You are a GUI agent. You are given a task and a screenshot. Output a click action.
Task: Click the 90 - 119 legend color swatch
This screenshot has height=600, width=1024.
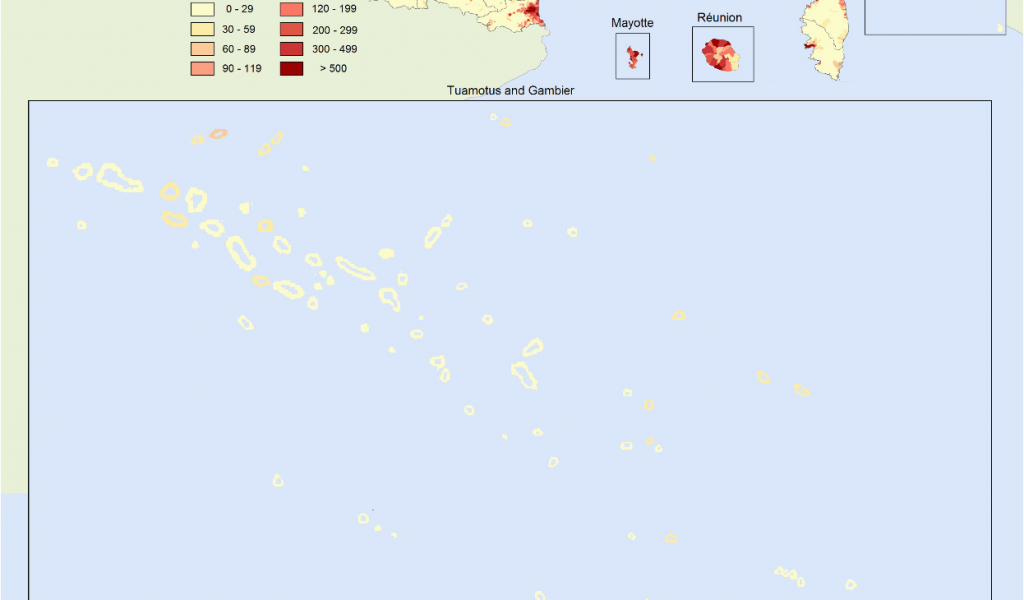202,69
